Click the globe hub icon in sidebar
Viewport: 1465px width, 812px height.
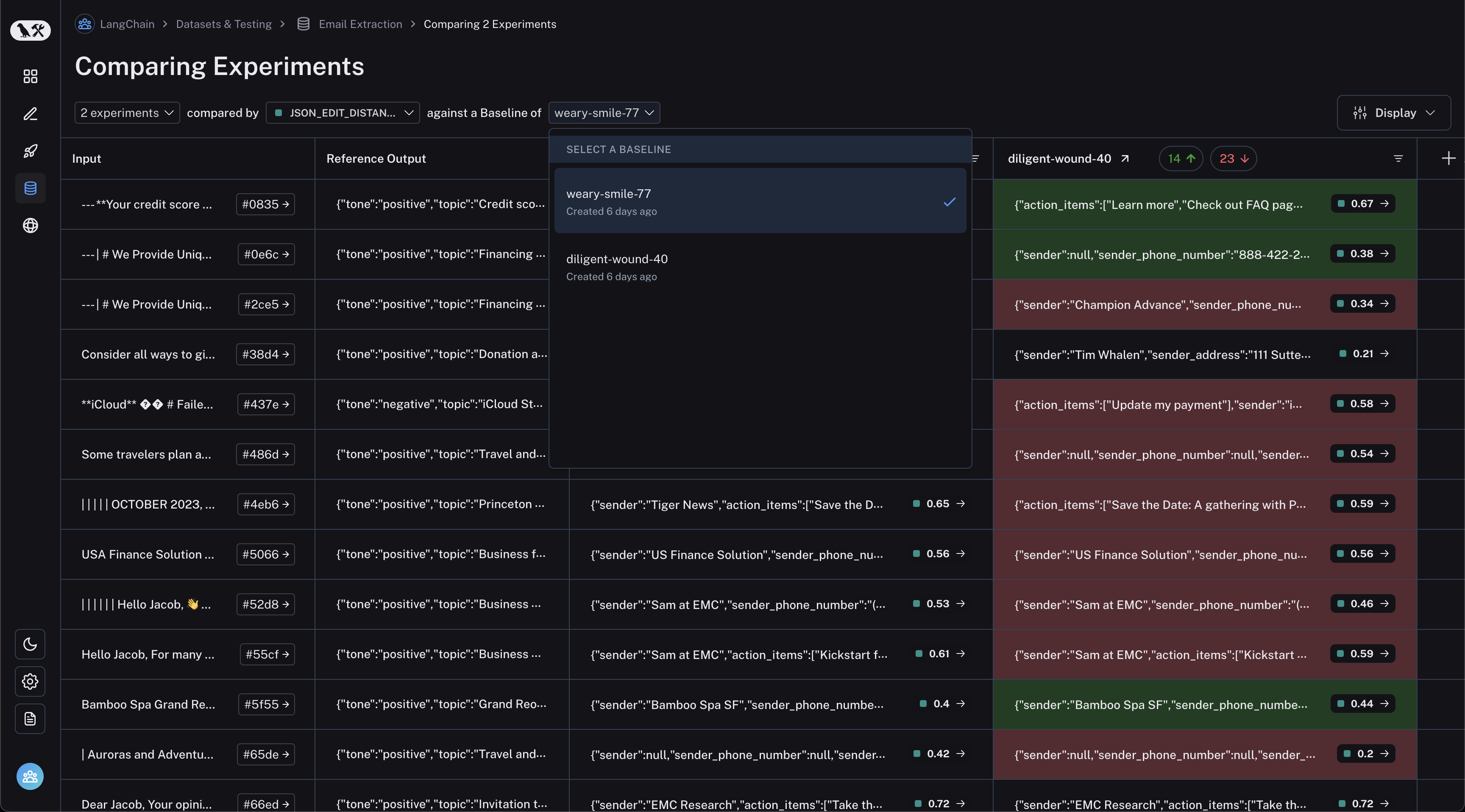[x=30, y=226]
